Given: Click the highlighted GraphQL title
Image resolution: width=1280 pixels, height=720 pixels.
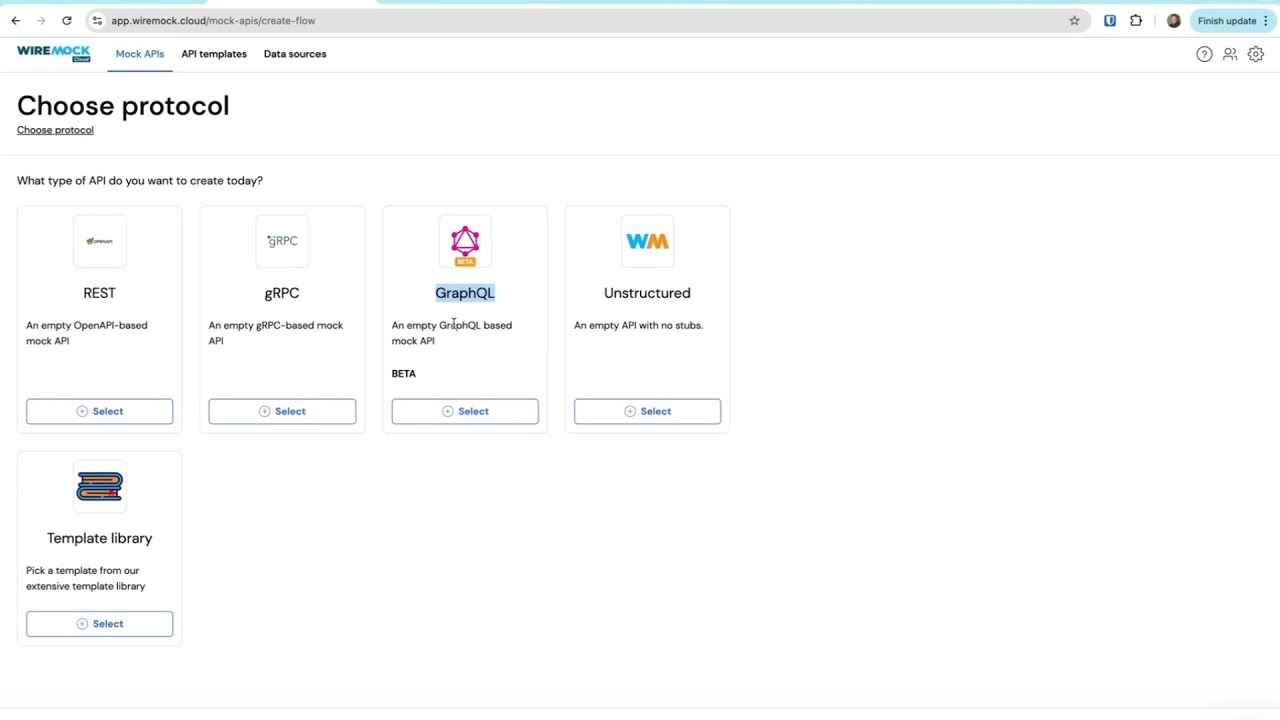Looking at the screenshot, I should [x=465, y=293].
